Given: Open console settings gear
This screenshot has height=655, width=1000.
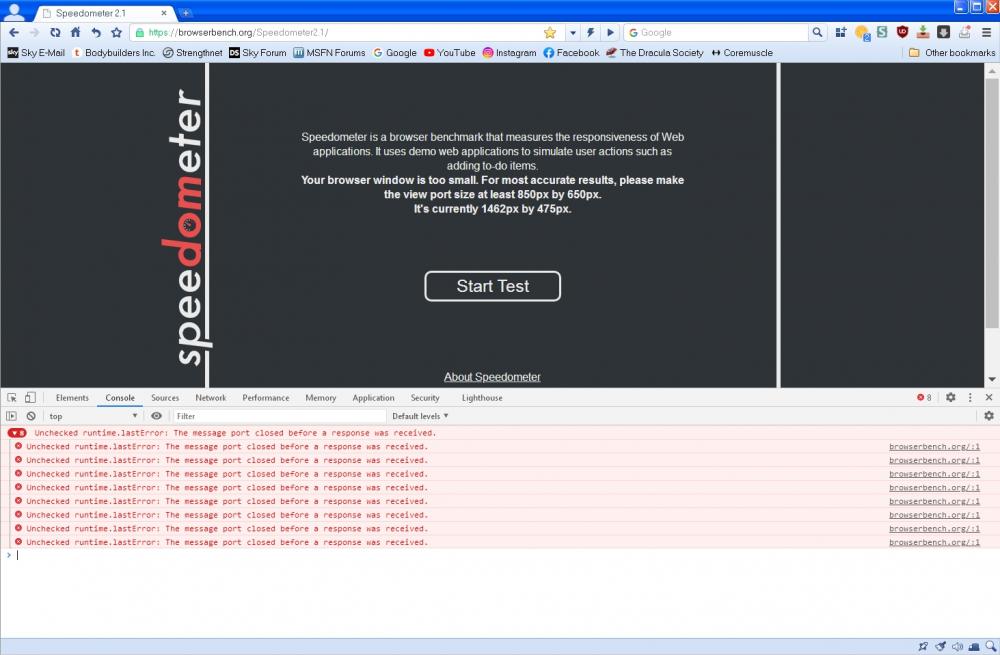Looking at the screenshot, I should [989, 416].
